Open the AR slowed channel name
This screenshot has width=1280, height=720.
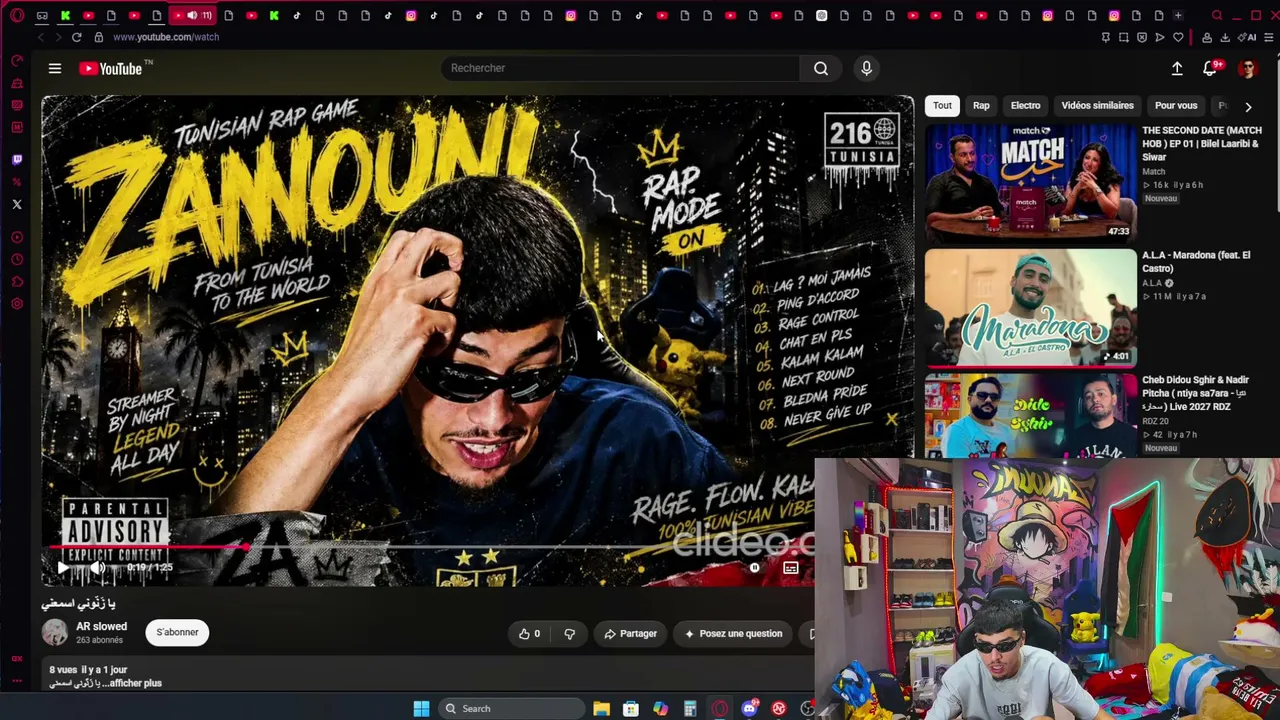click(x=101, y=626)
